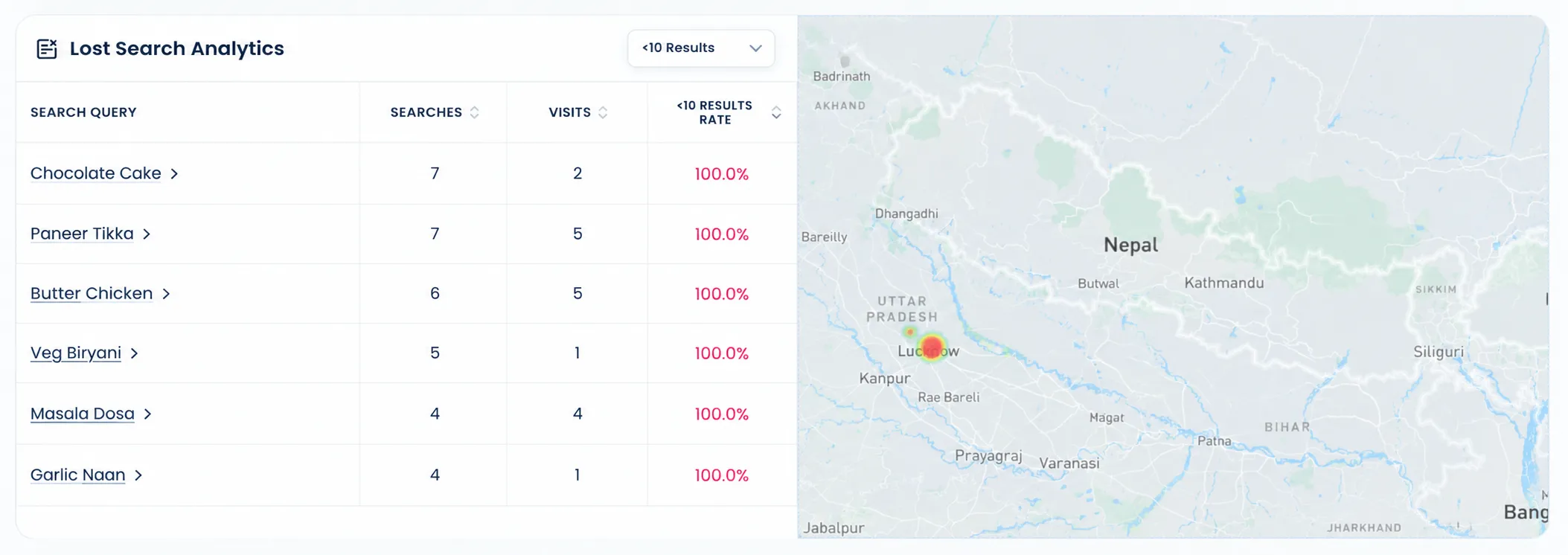The height and width of the screenshot is (555, 1568).
Task: Expand the Garlic Naan query chevron
Action: (138, 475)
